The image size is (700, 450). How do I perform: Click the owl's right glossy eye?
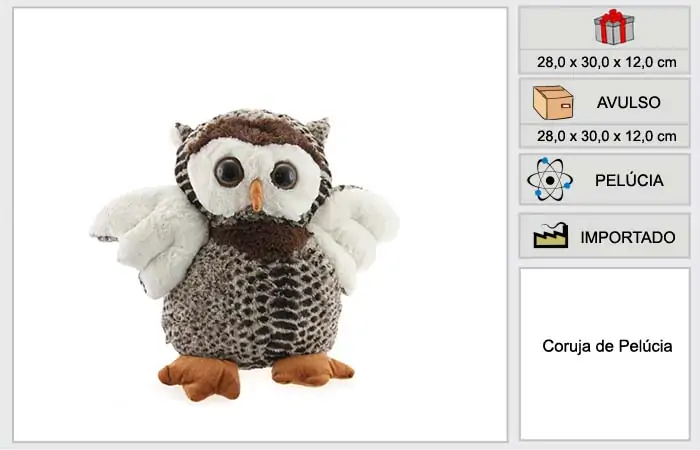(x=284, y=175)
